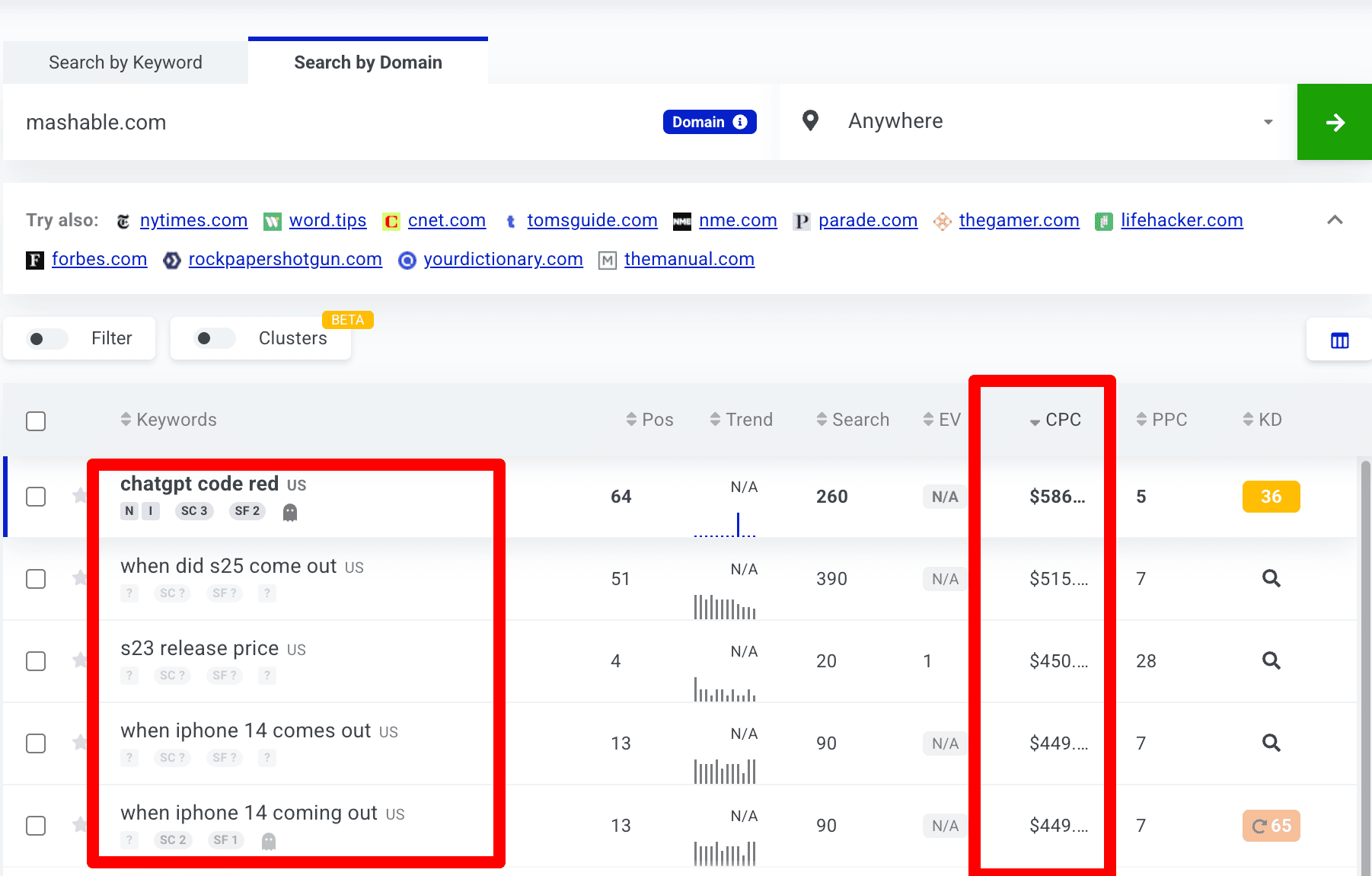Sort table by EV column
Image resolution: width=1372 pixels, height=876 pixels.
(942, 420)
